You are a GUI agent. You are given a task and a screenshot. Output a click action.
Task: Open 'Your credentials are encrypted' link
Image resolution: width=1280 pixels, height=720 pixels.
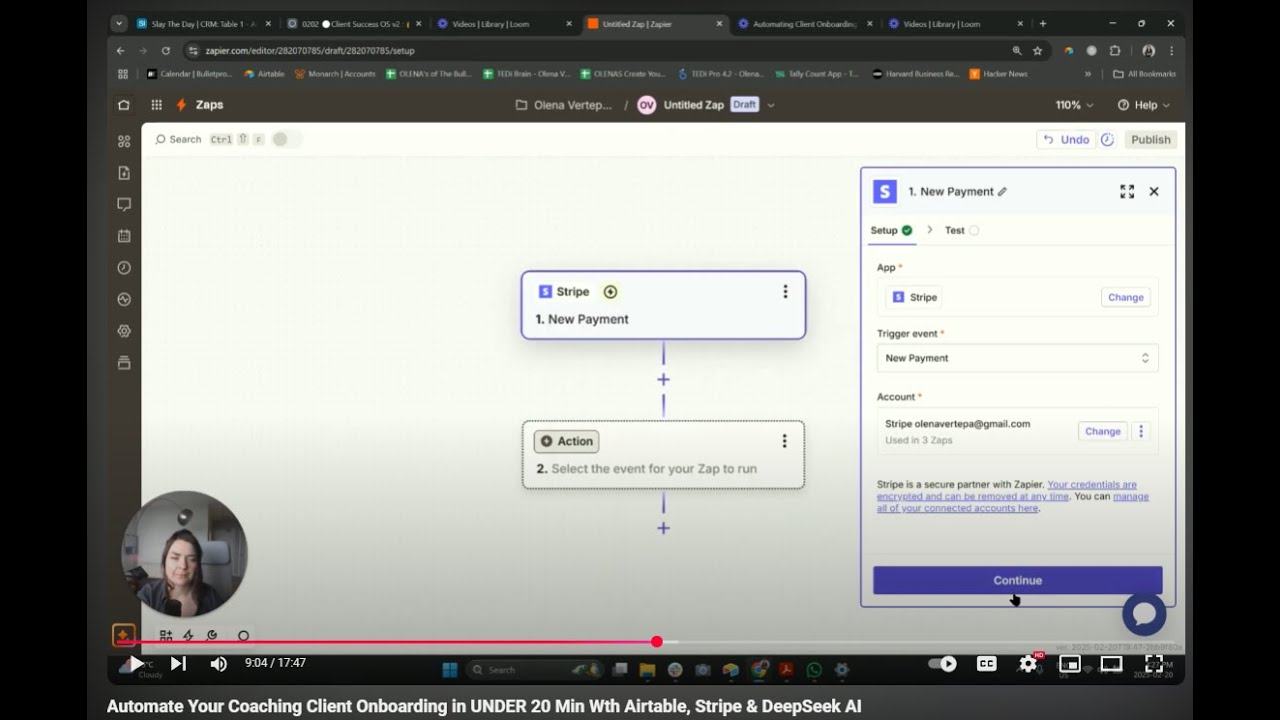pyautogui.click(x=1007, y=490)
